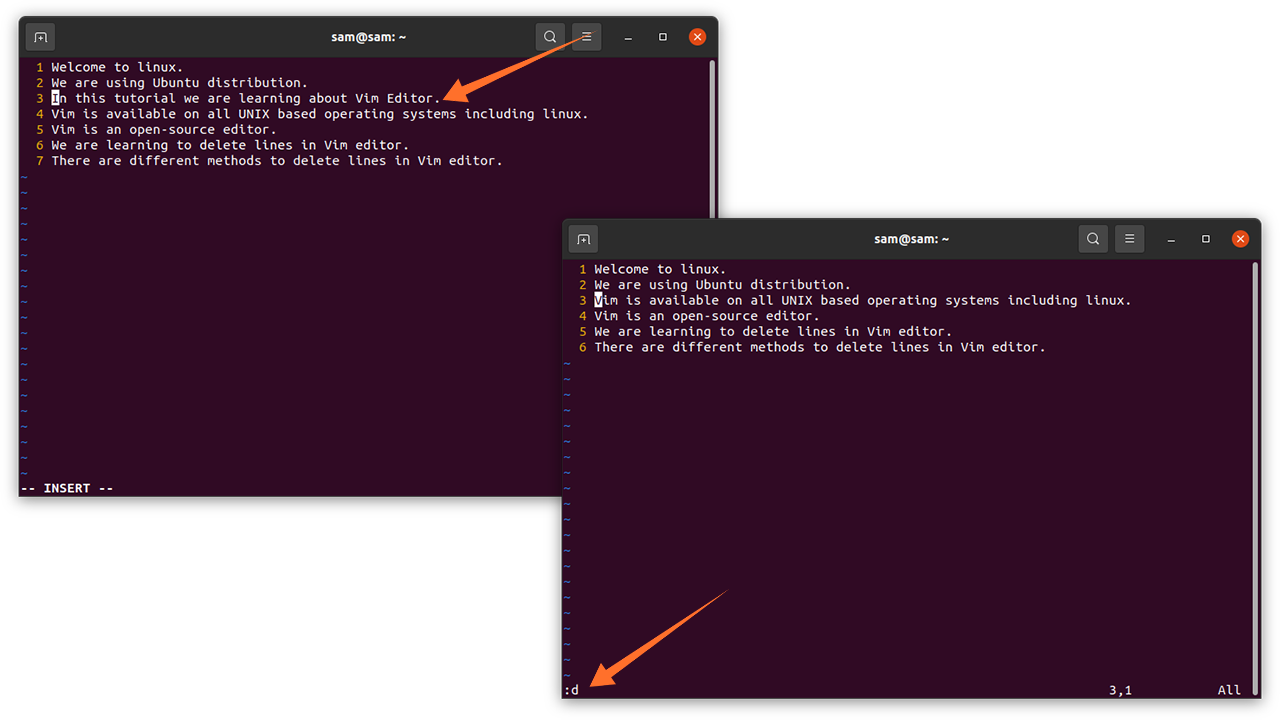1280x720 pixels.
Task: Click the All scroll indicator in vim
Action: point(1229,689)
